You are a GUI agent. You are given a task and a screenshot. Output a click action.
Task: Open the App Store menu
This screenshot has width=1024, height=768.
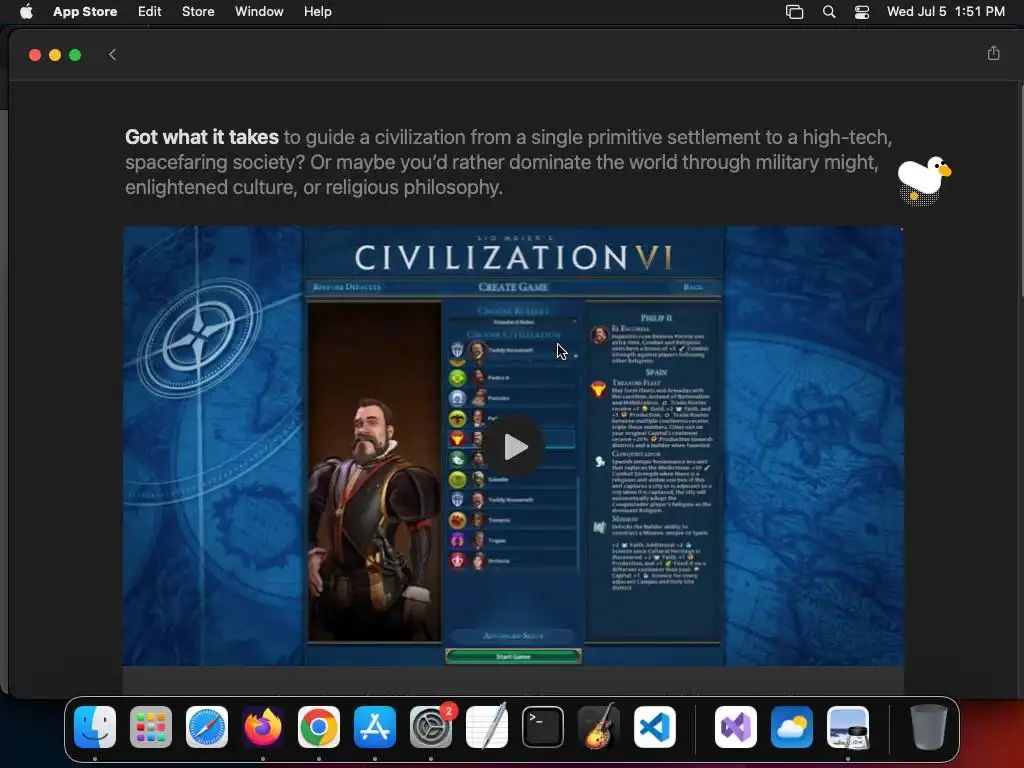(85, 12)
